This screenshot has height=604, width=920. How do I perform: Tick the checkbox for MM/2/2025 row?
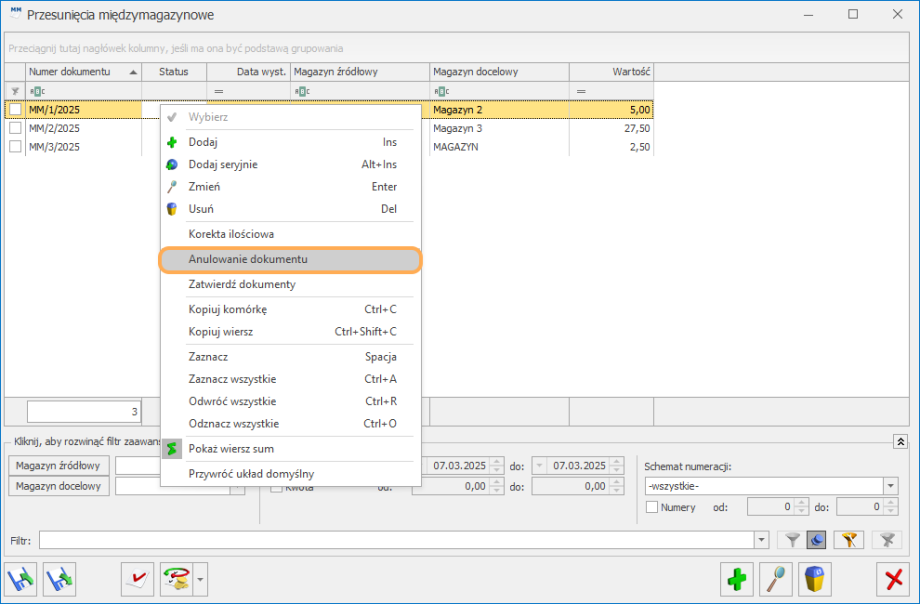tap(15, 128)
